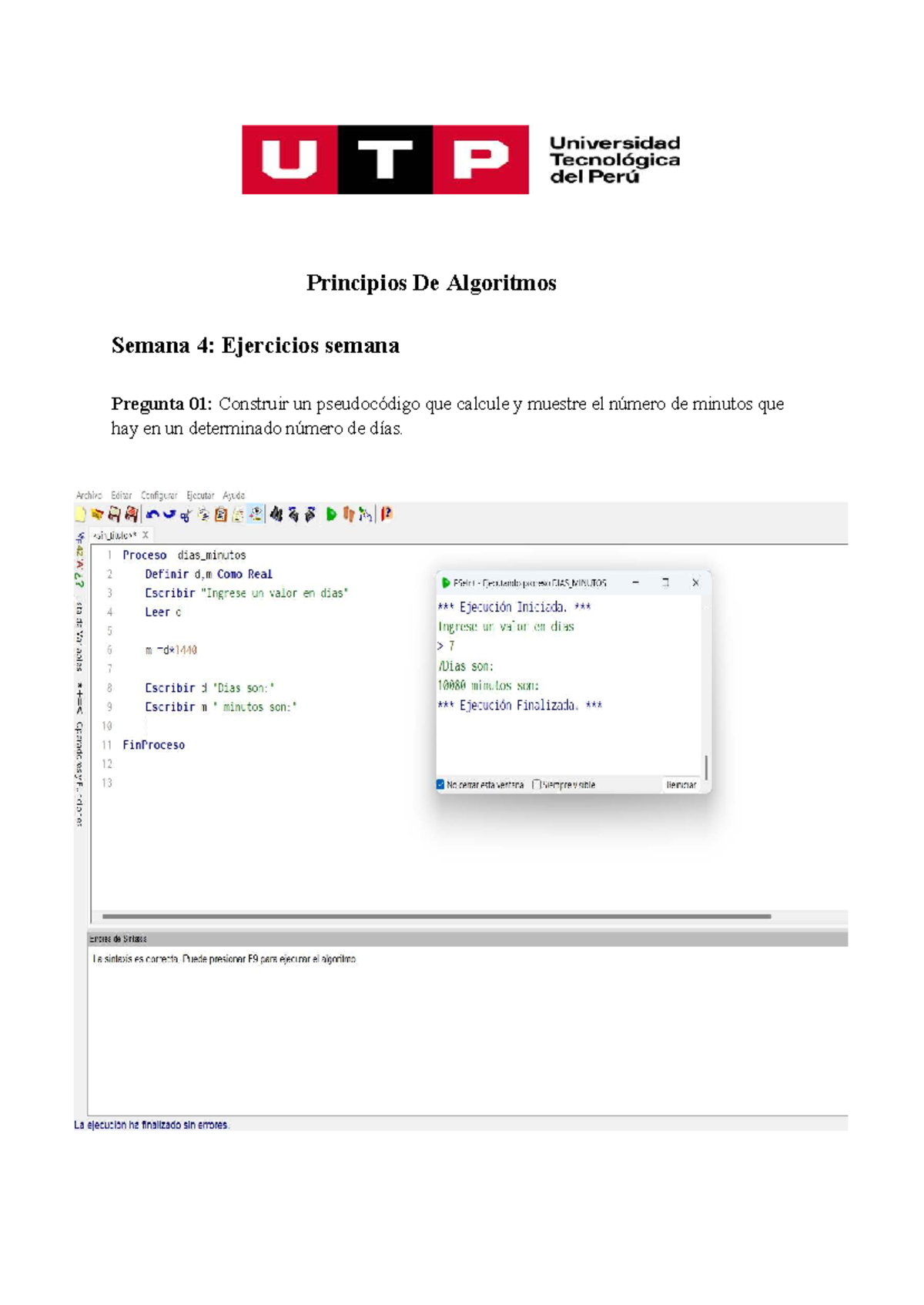Screen dimensions: 924x1305
Task: Open the flowchart view icon
Action: pos(366,515)
